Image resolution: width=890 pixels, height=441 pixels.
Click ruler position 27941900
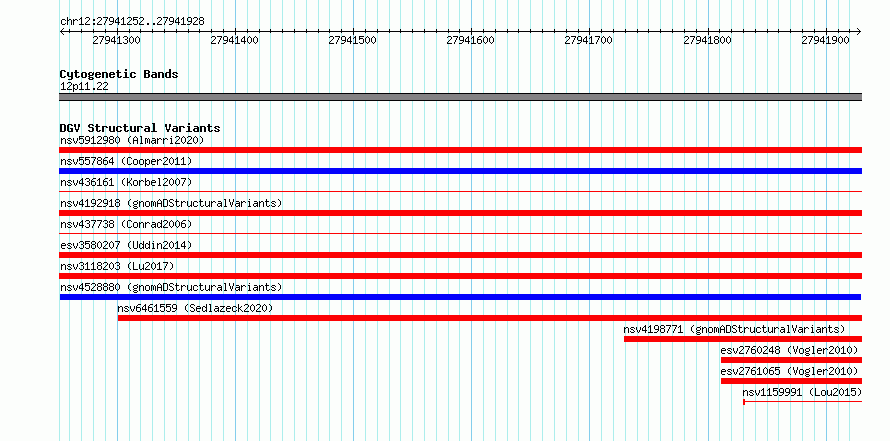click(x=825, y=40)
